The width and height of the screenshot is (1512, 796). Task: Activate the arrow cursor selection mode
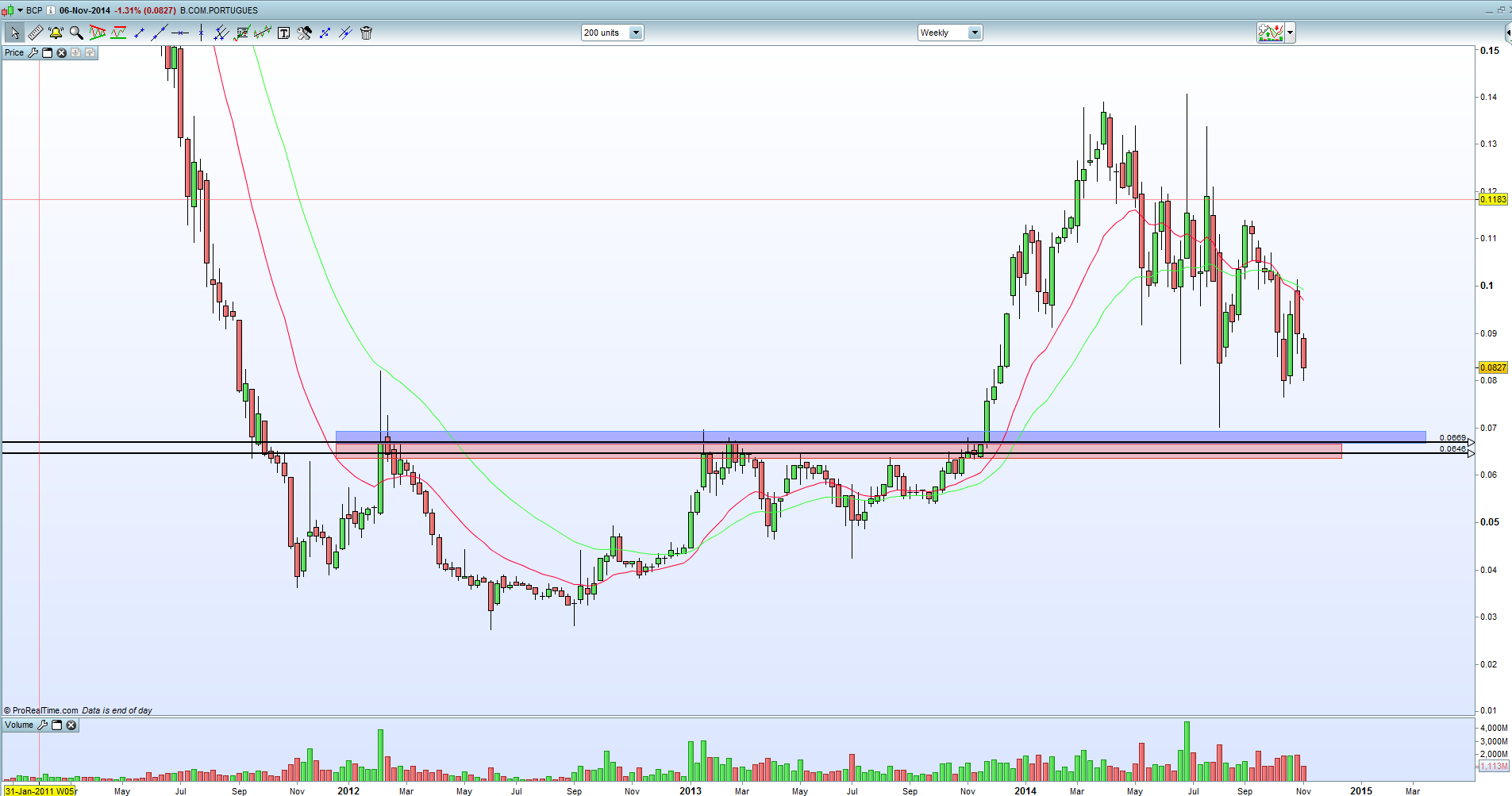[x=14, y=33]
